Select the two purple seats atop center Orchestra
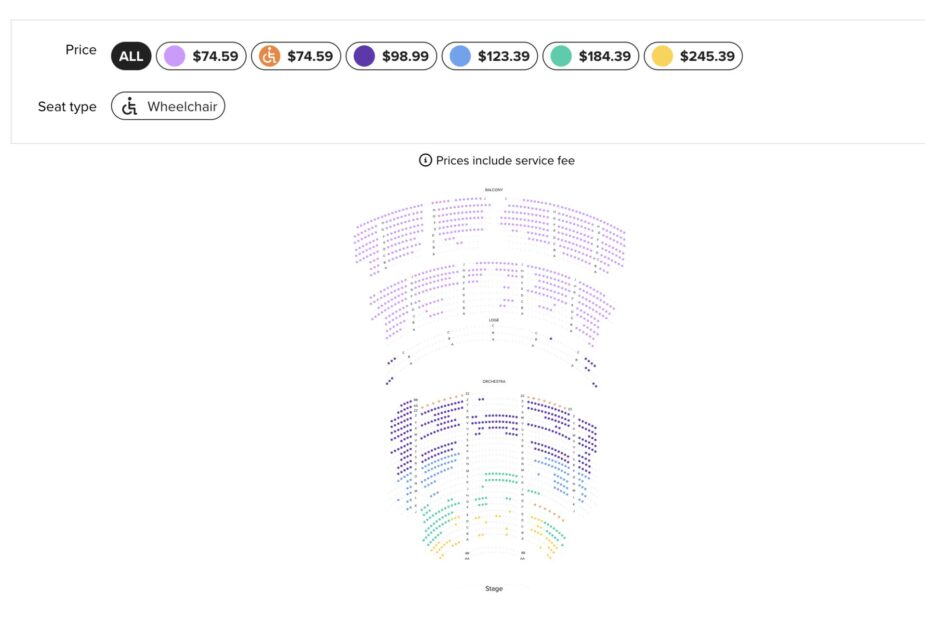Screen dimensions: 925x633 (481, 399)
